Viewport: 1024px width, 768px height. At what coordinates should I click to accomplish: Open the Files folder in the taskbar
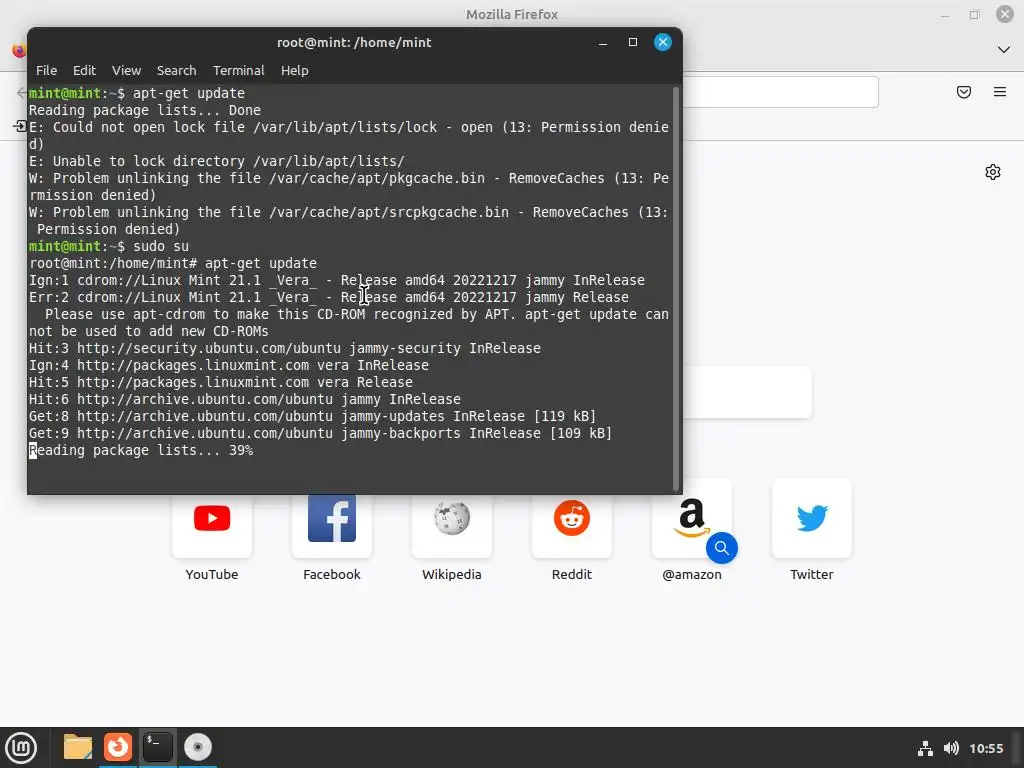click(78, 747)
